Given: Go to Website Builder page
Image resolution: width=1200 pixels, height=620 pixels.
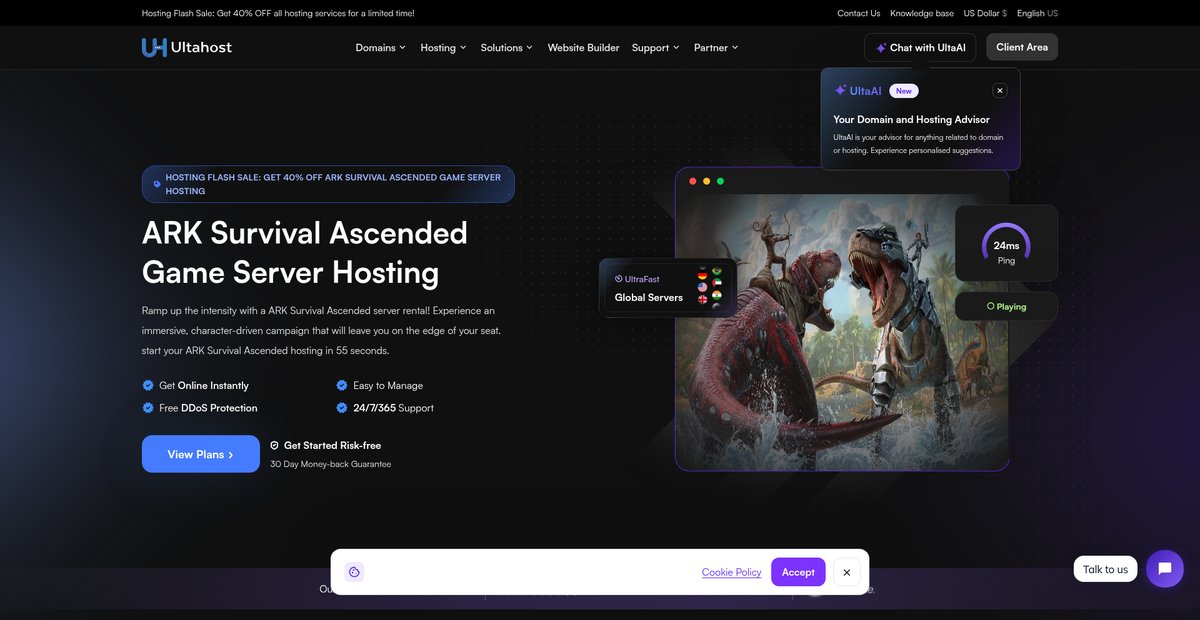Looking at the screenshot, I should pos(583,47).
